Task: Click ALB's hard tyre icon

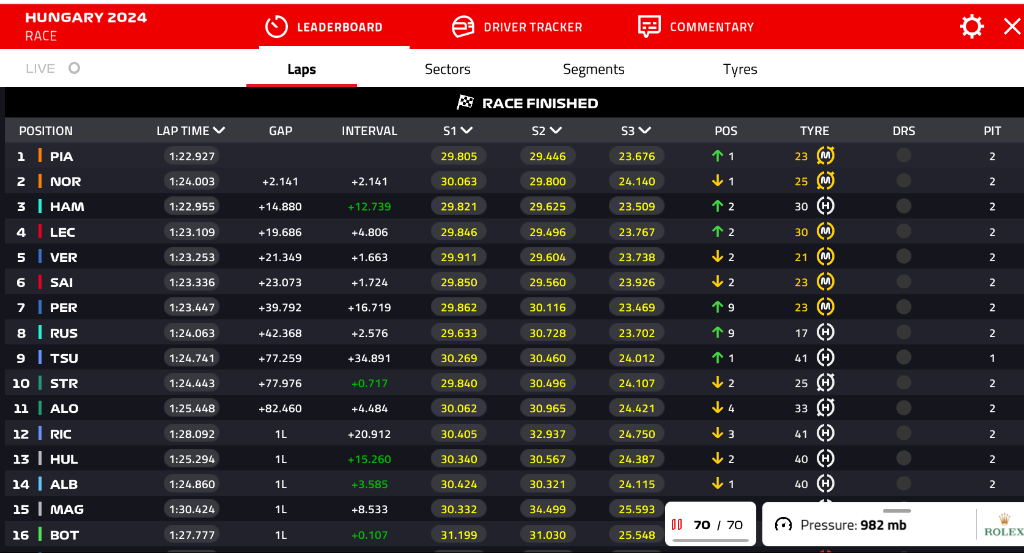Action: pyautogui.click(x=825, y=484)
